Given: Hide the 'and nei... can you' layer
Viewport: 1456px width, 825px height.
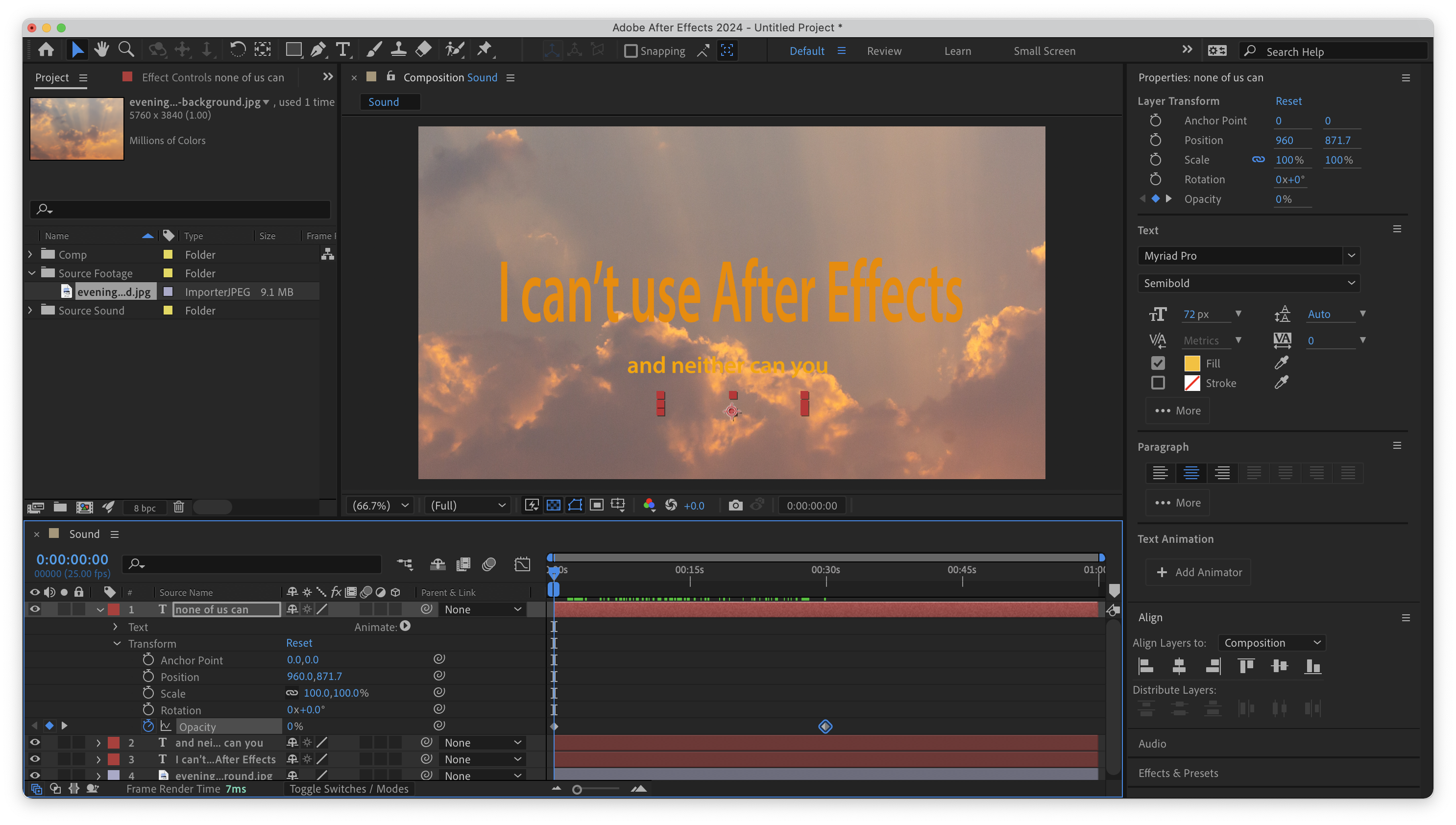Looking at the screenshot, I should pyautogui.click(x=35, y=742).
